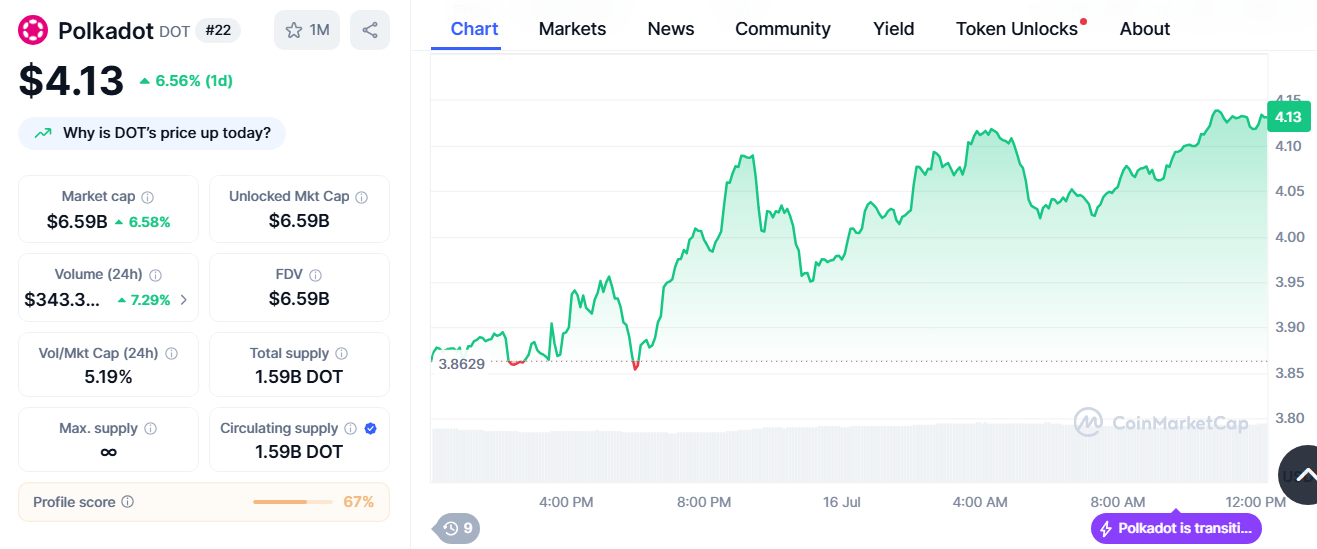The height and width of the screenshot is (549, 1317).
Task: Click the $6.59B Unlocked Mkt Cap value
Action: 299,221
